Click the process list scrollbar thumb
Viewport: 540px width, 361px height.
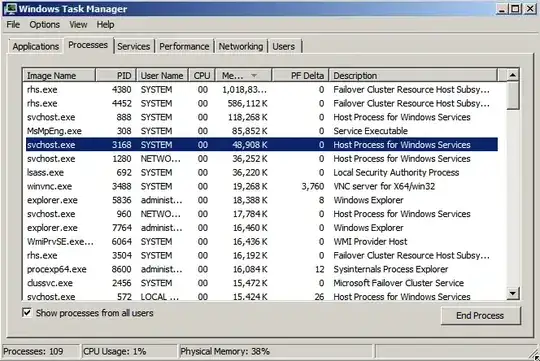(x=513, y=96)
